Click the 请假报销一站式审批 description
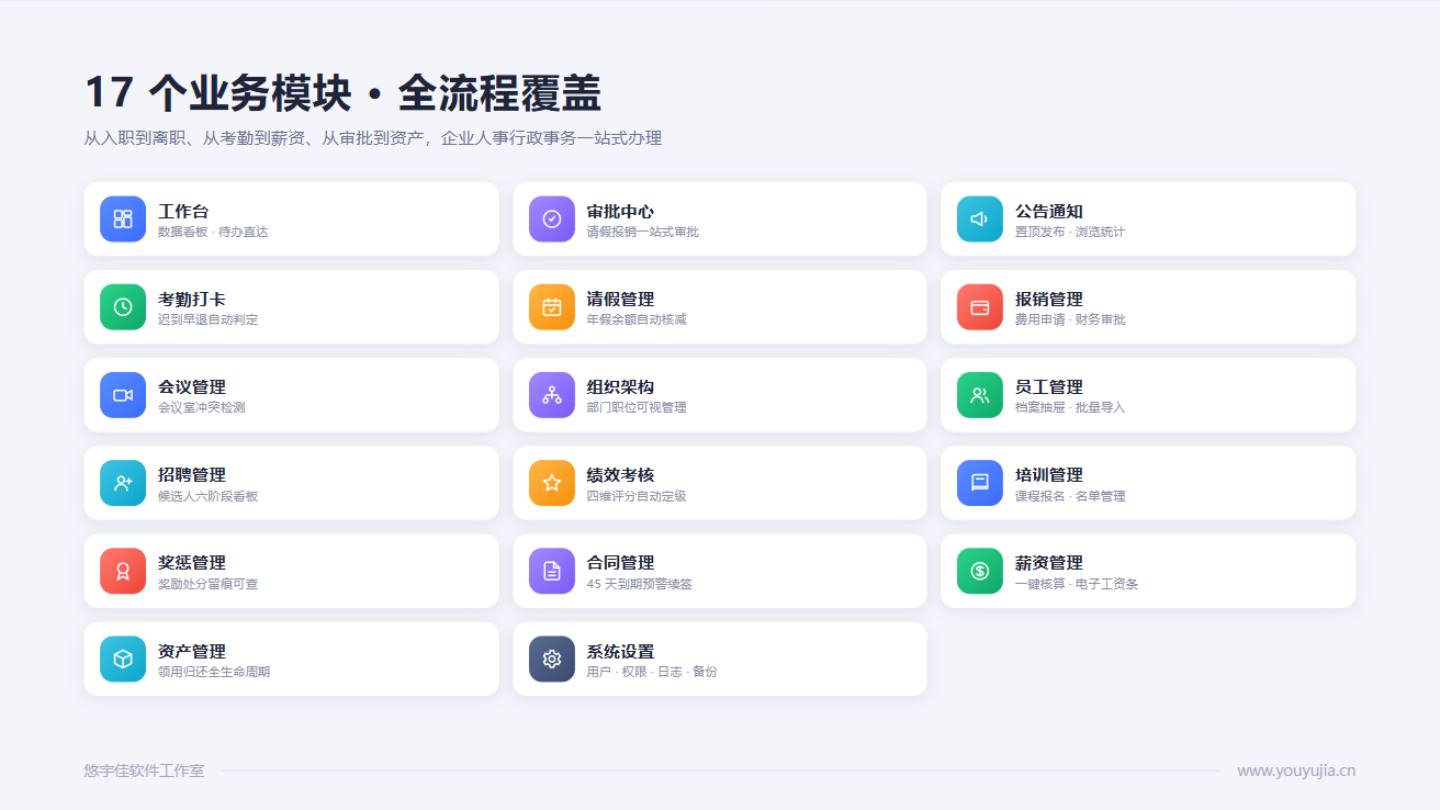The width and height of the screenshot is (1440, 810). (643, 232)
